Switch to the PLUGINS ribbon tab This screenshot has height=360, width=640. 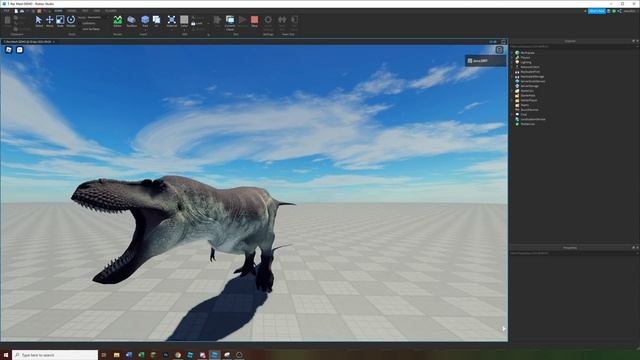111,11
